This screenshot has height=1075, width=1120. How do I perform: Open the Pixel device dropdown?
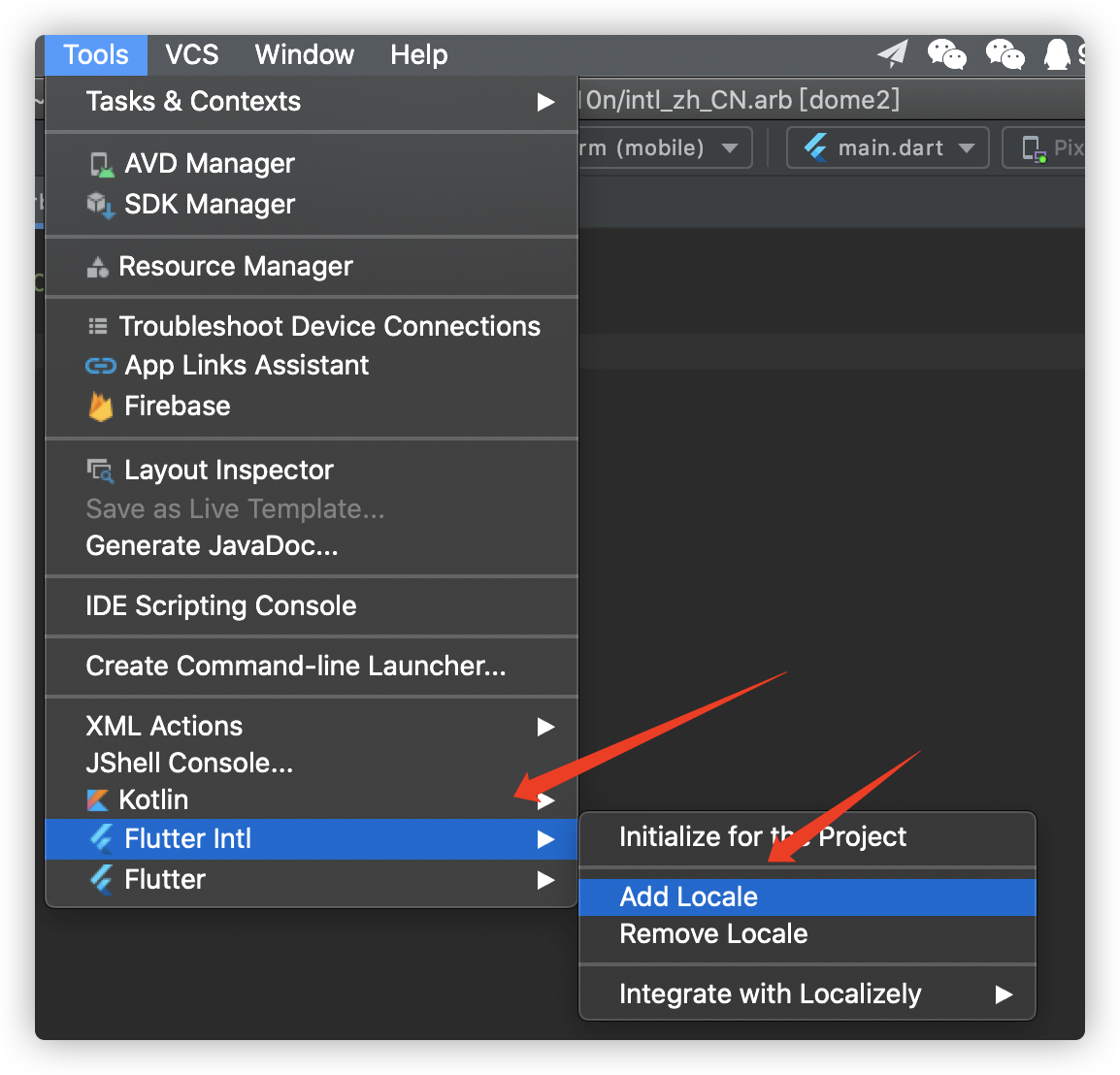[1044, 147]
